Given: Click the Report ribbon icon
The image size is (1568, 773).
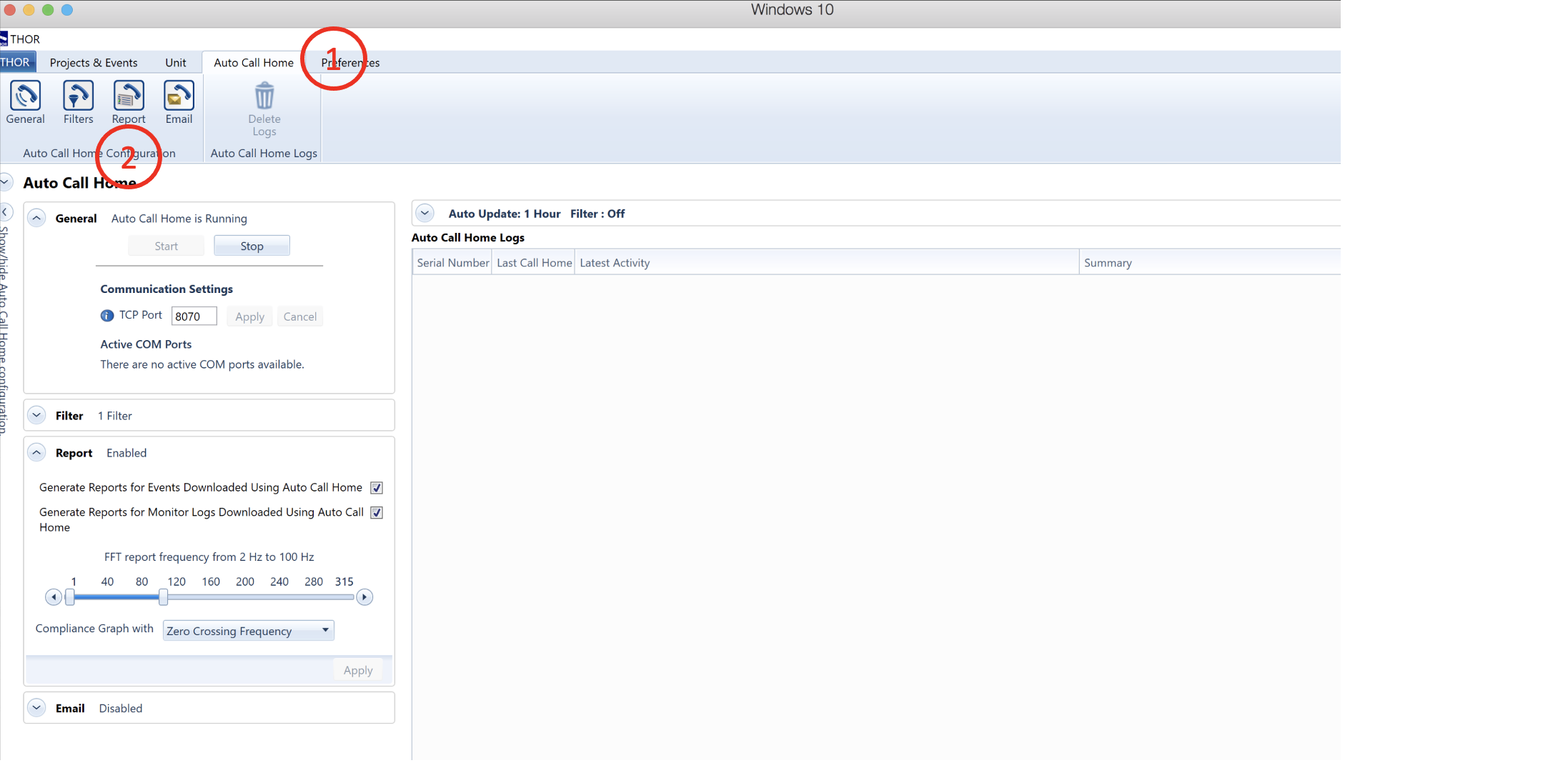Looking at the screenshot, I should [x=129, y=96].
